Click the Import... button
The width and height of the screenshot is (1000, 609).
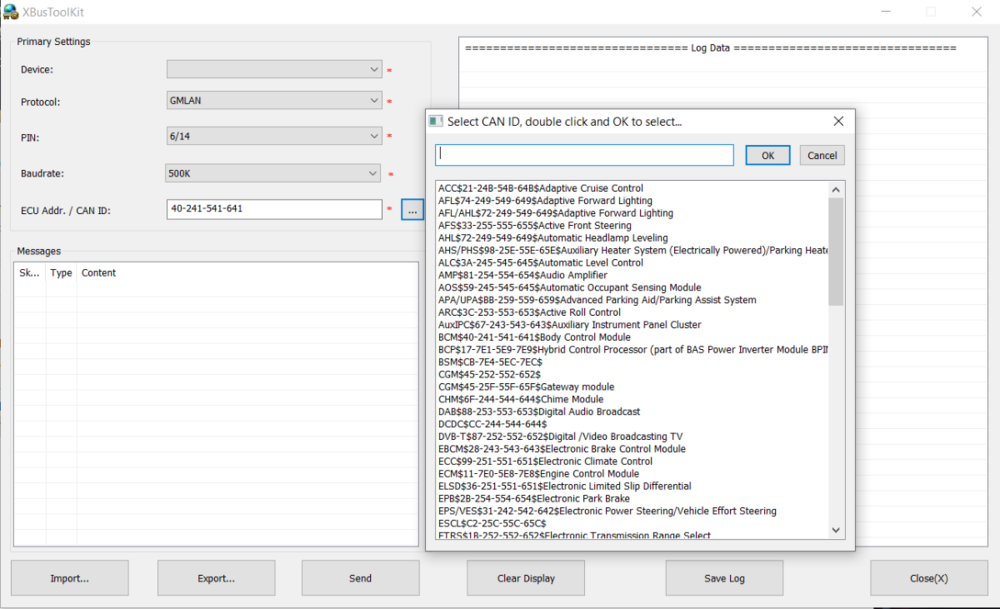click(69, 578)
